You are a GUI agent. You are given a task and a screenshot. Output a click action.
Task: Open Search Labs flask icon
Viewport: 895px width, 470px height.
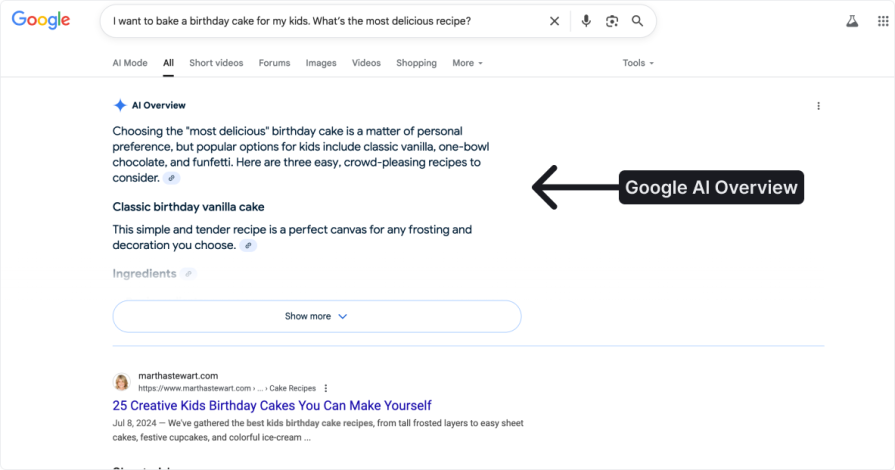tap(852, 21)
